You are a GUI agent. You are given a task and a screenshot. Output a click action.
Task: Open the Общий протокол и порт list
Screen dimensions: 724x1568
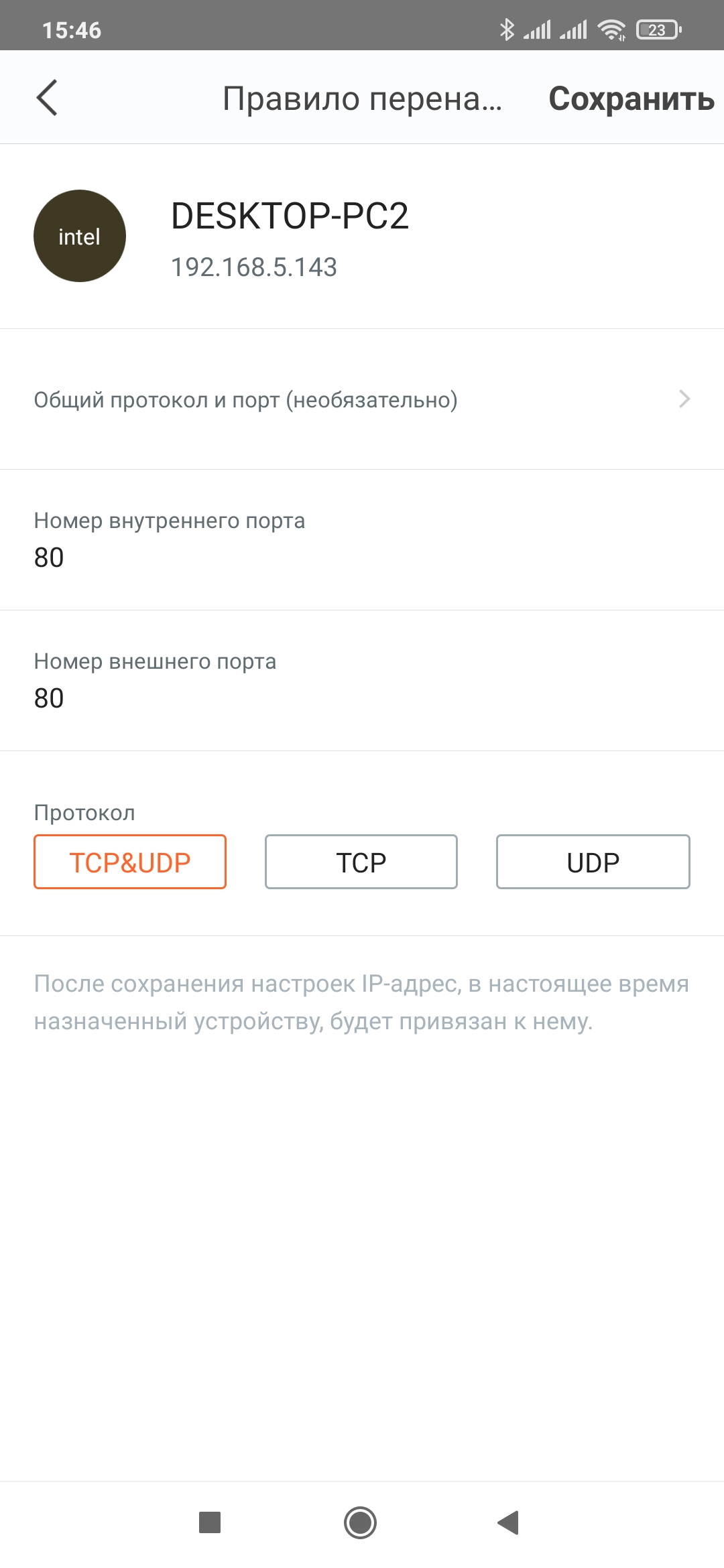[245, 400]
